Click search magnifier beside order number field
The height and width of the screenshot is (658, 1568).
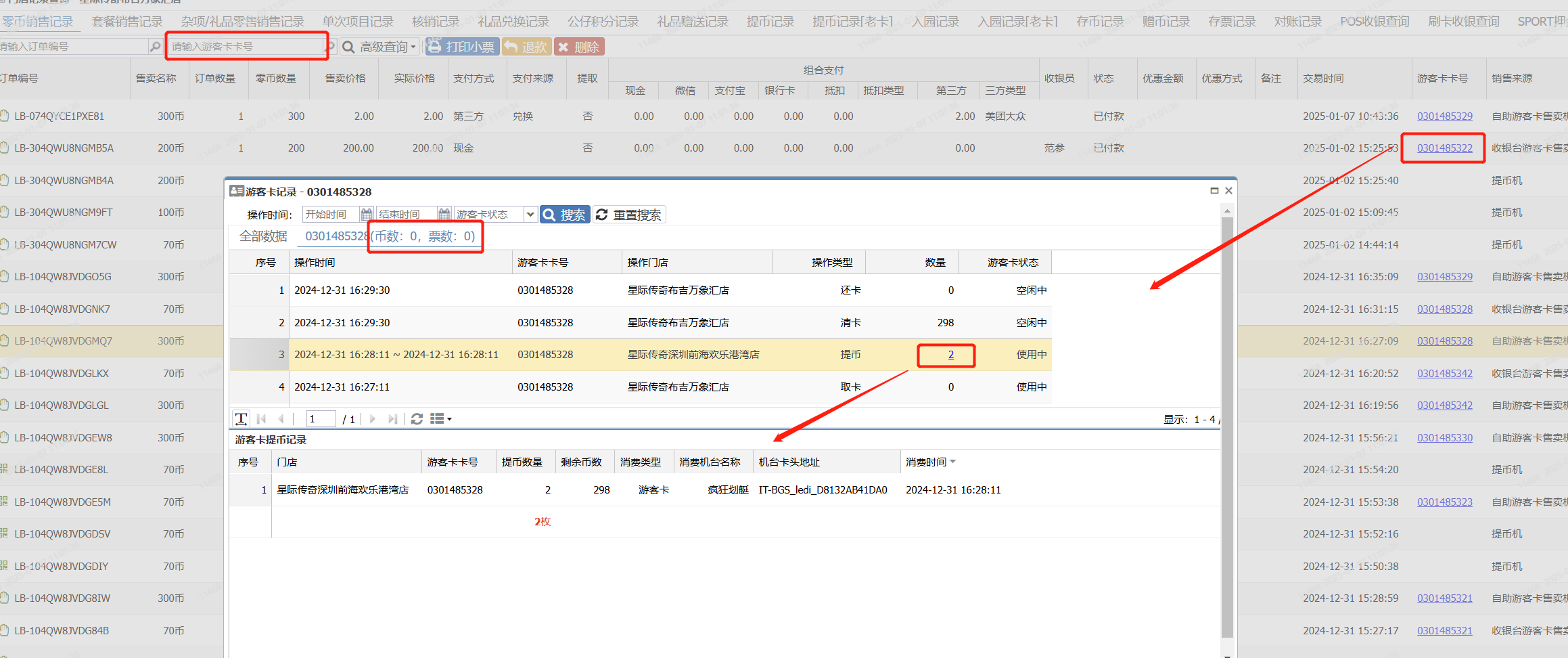[x=155, y=47]
